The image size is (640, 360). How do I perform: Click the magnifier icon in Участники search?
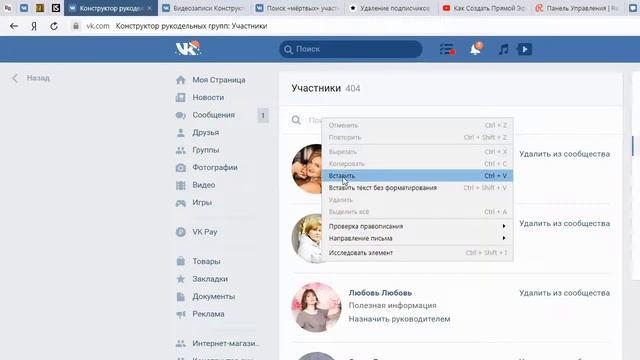click(x=296, y=120)
